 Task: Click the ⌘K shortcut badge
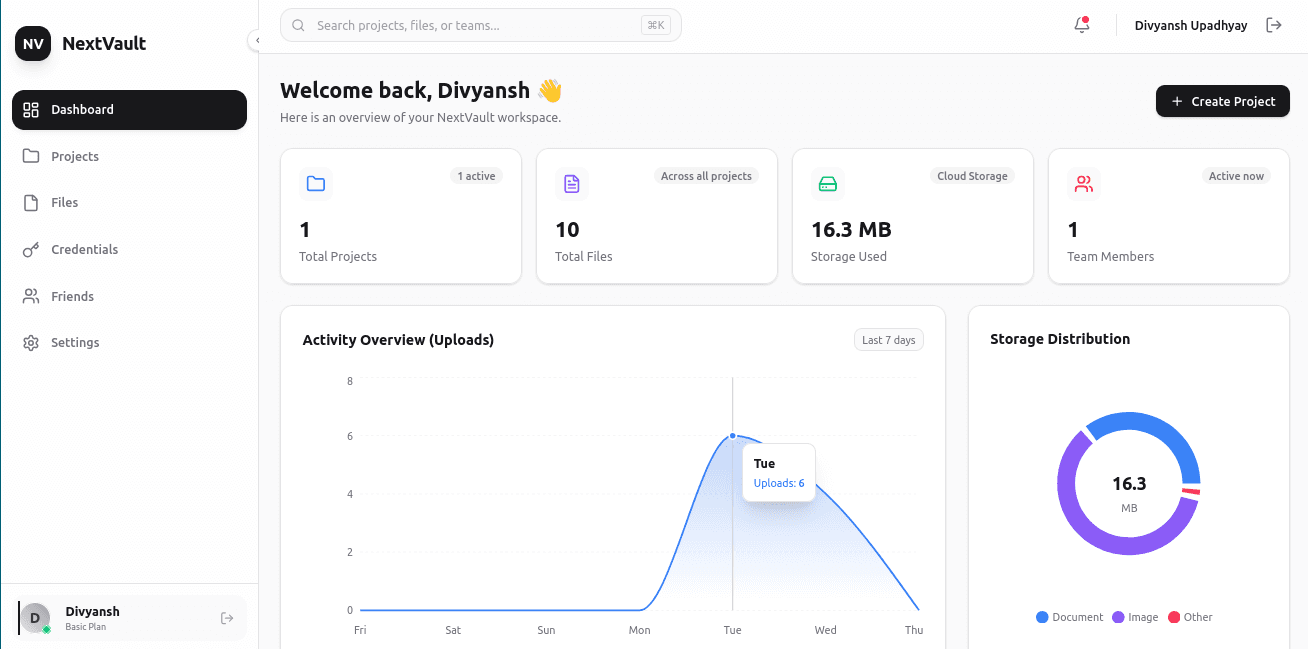(656, 25)
